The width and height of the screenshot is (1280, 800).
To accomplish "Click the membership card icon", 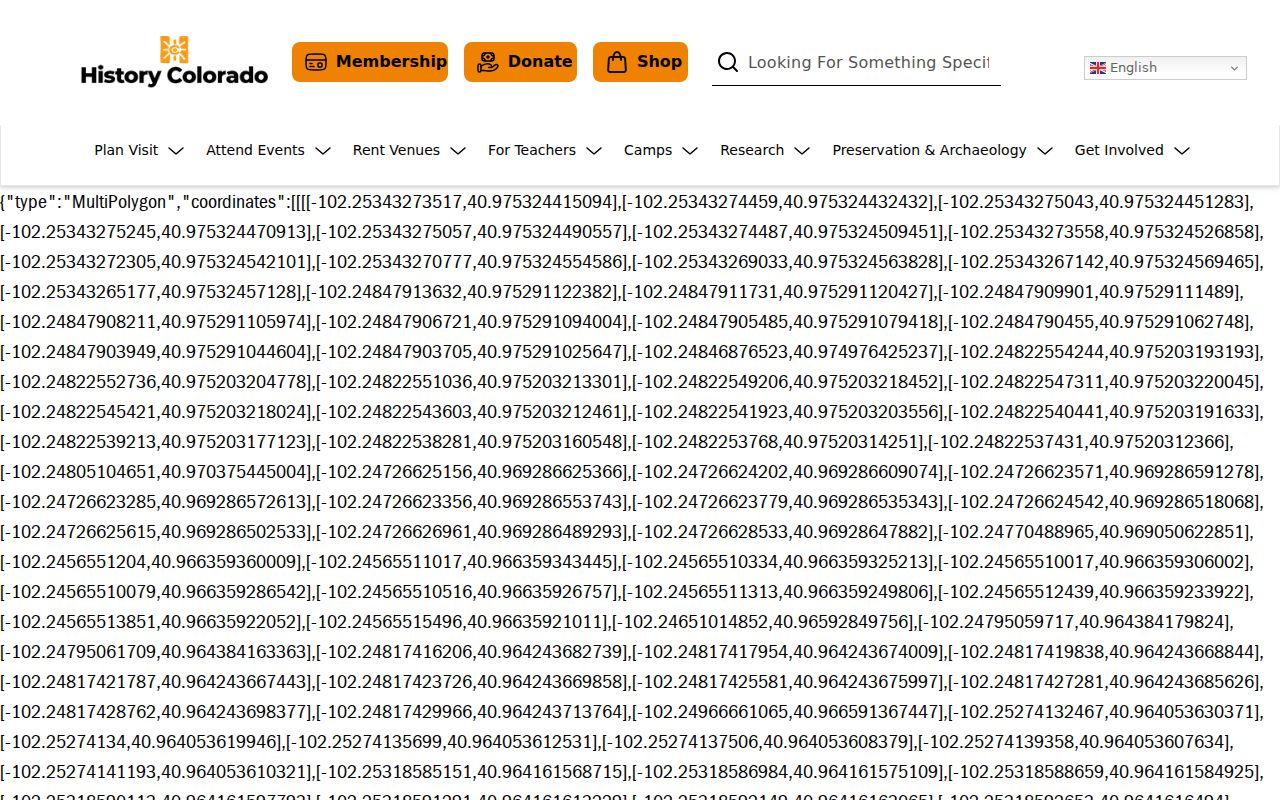I will click(316, 62).
